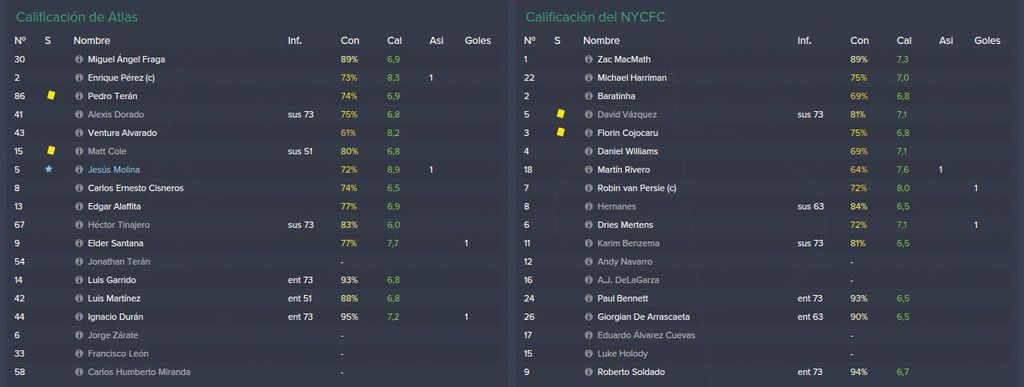Image resolution: width=1024 pixels, height=387 pixels.
Task: Sort Atlas table by Cal column
Action: point(394,40)
